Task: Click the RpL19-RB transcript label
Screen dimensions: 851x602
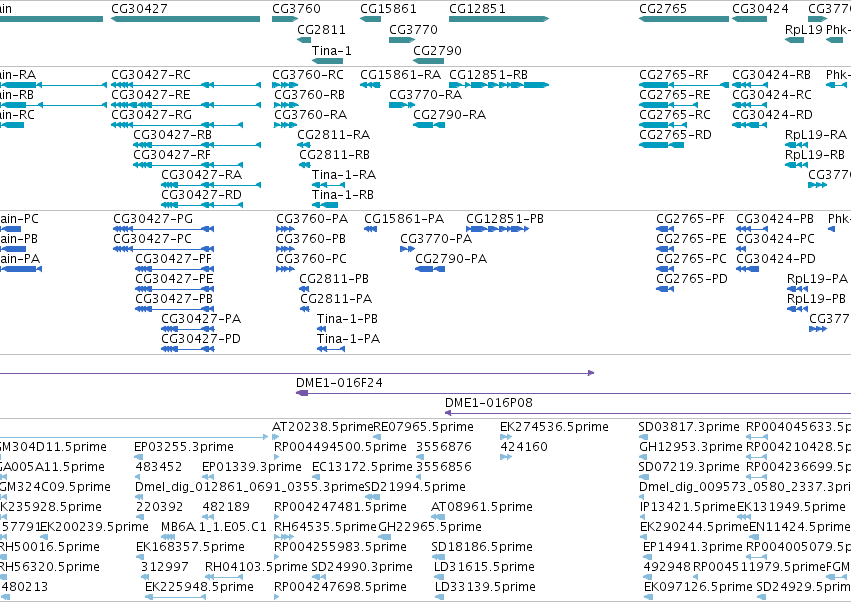Action: (815, 155)
